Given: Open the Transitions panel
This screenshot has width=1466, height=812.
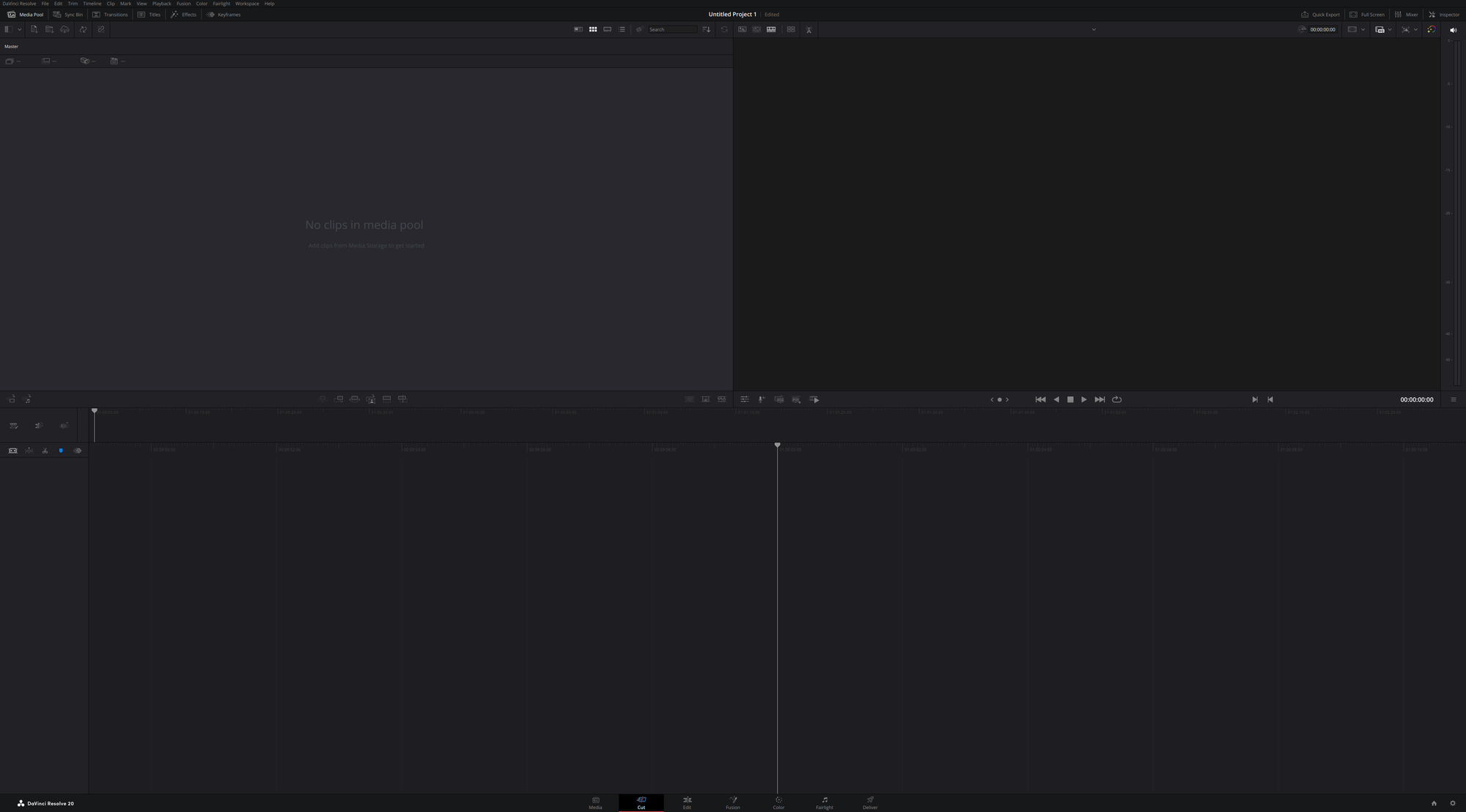Looking at the screenshot, I should click(x=111, y=14).
